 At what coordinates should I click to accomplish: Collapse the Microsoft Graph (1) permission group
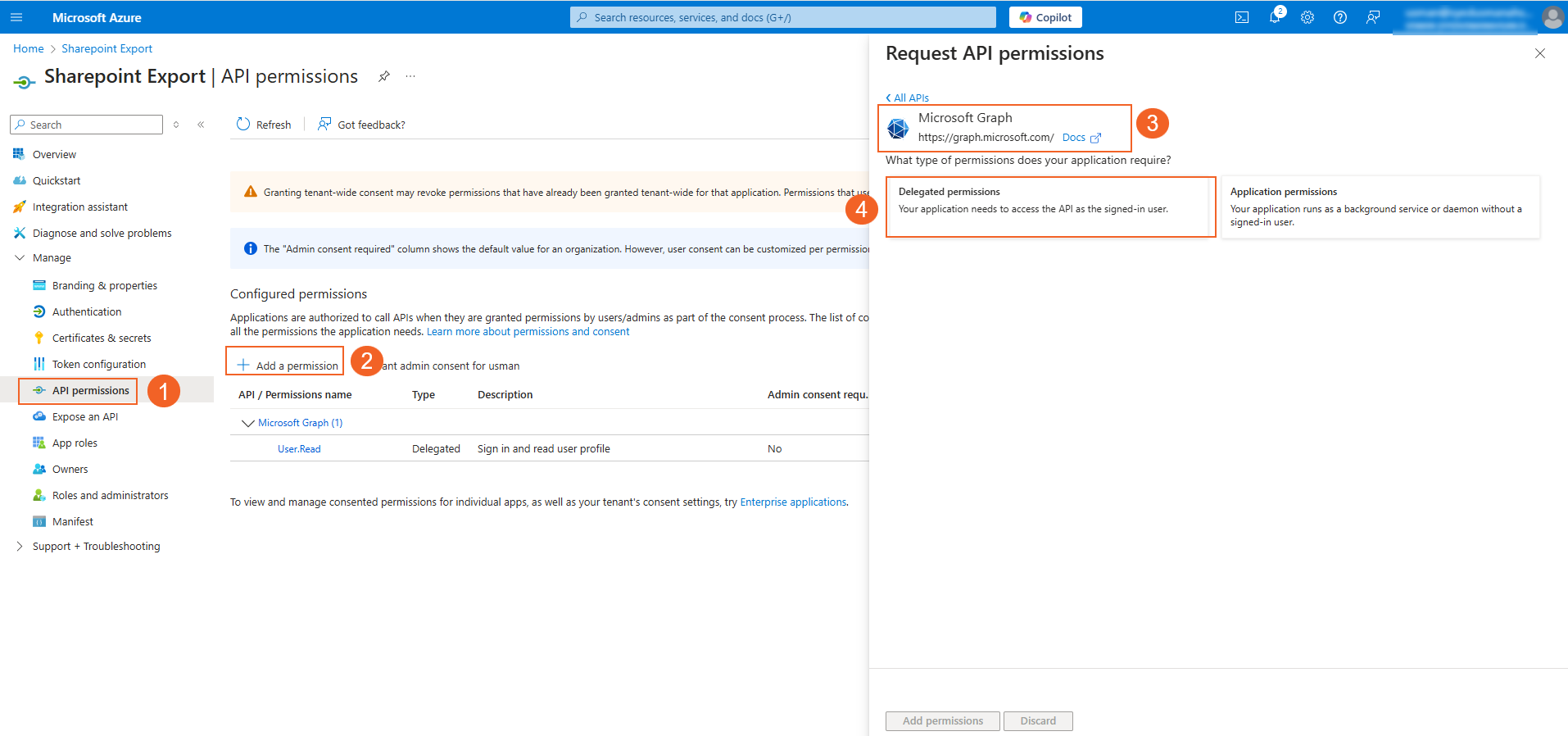247,423
